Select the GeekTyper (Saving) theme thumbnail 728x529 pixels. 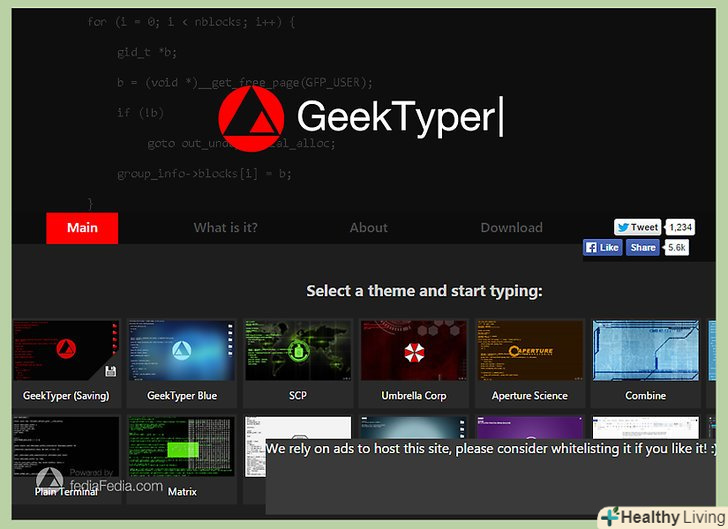[x=66, y=351]
